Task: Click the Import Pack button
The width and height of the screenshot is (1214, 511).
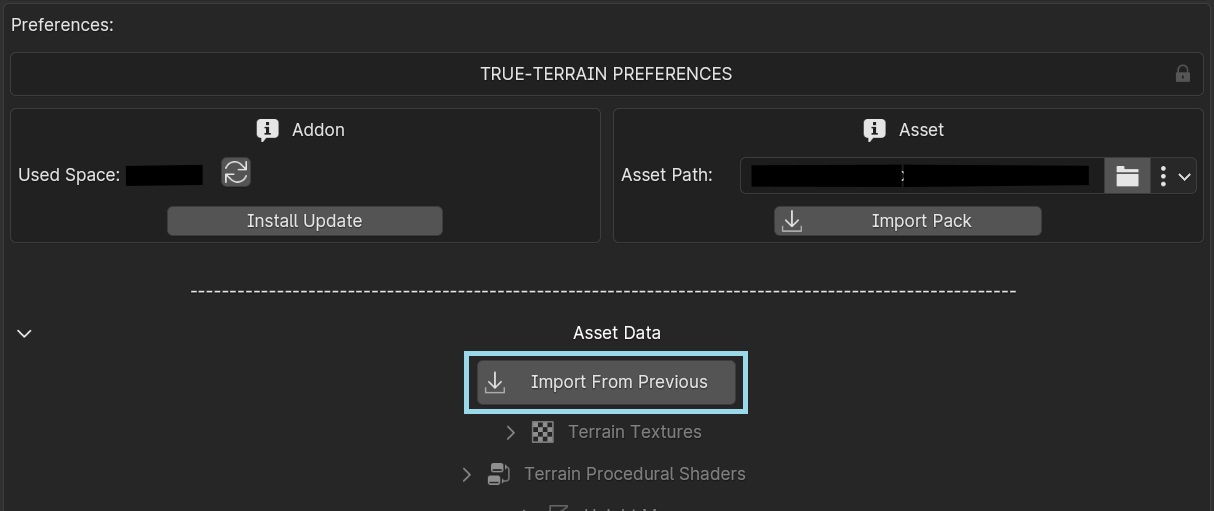Action: pyautogui.click(x=907, y=221)
